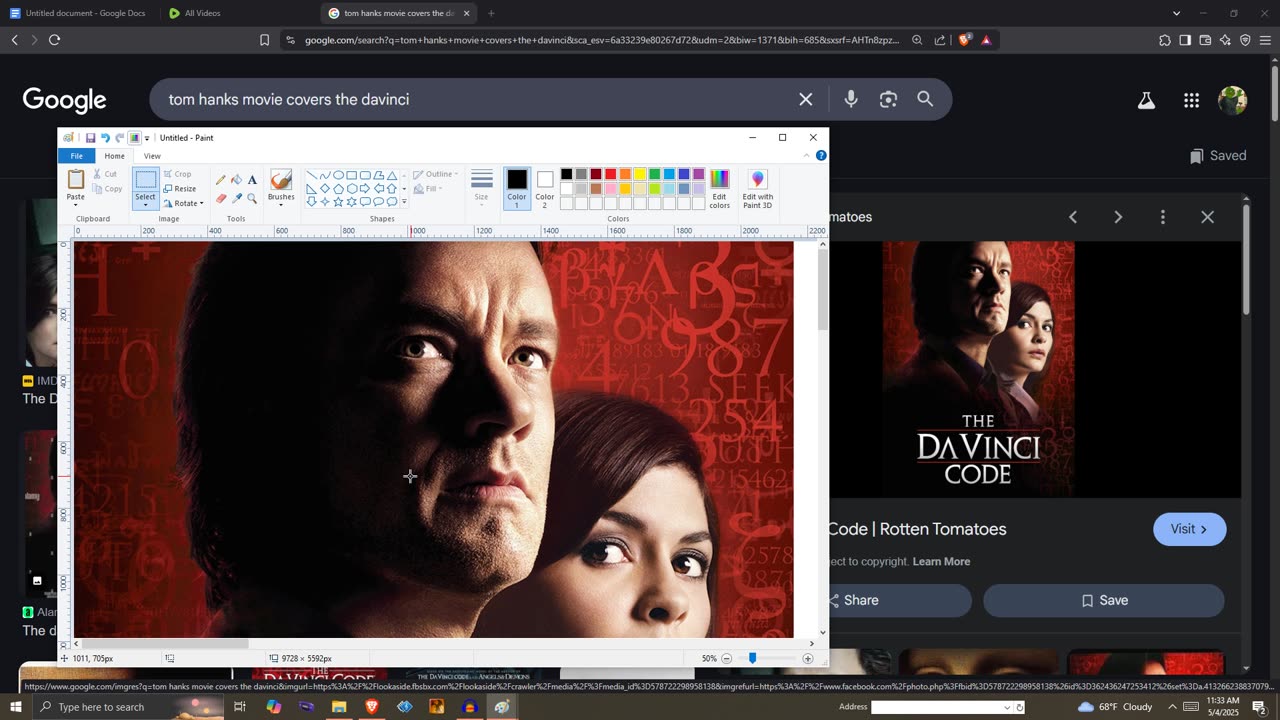Click the Paint zoom slider handle
This screenshot has width=1280, height=720.
click(752, 658)
